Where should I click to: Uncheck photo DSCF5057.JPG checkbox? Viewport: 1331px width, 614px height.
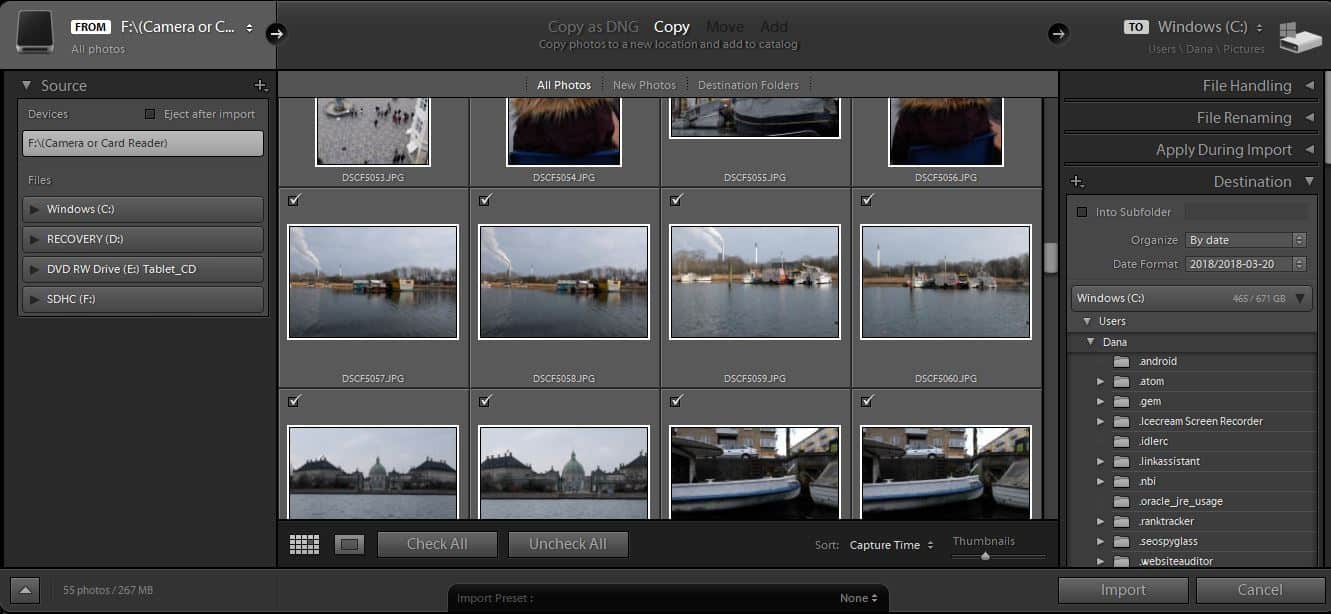(x=294, y=200)
